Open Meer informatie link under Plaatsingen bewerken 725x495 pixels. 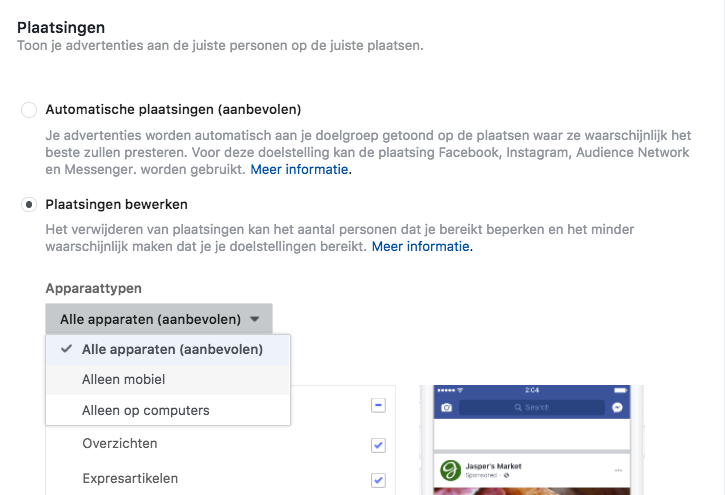(x=421, y=247)
